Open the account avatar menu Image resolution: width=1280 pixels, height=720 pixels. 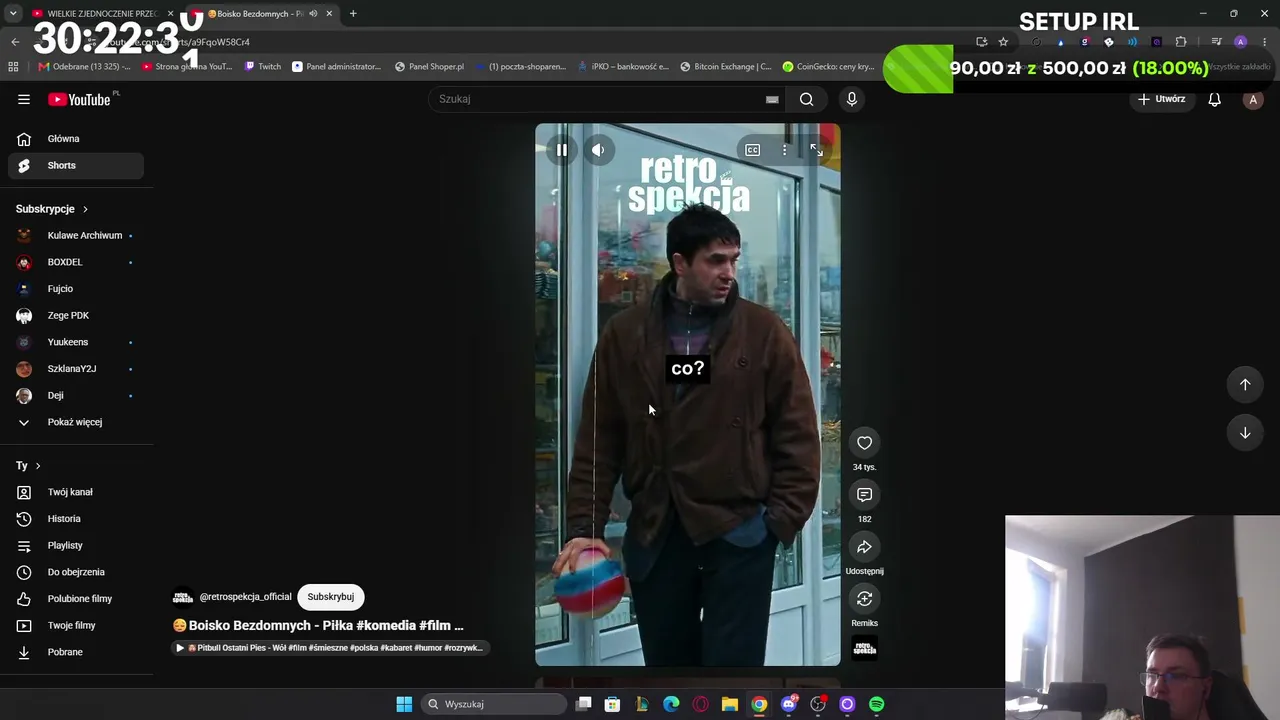pos(1253,99)
